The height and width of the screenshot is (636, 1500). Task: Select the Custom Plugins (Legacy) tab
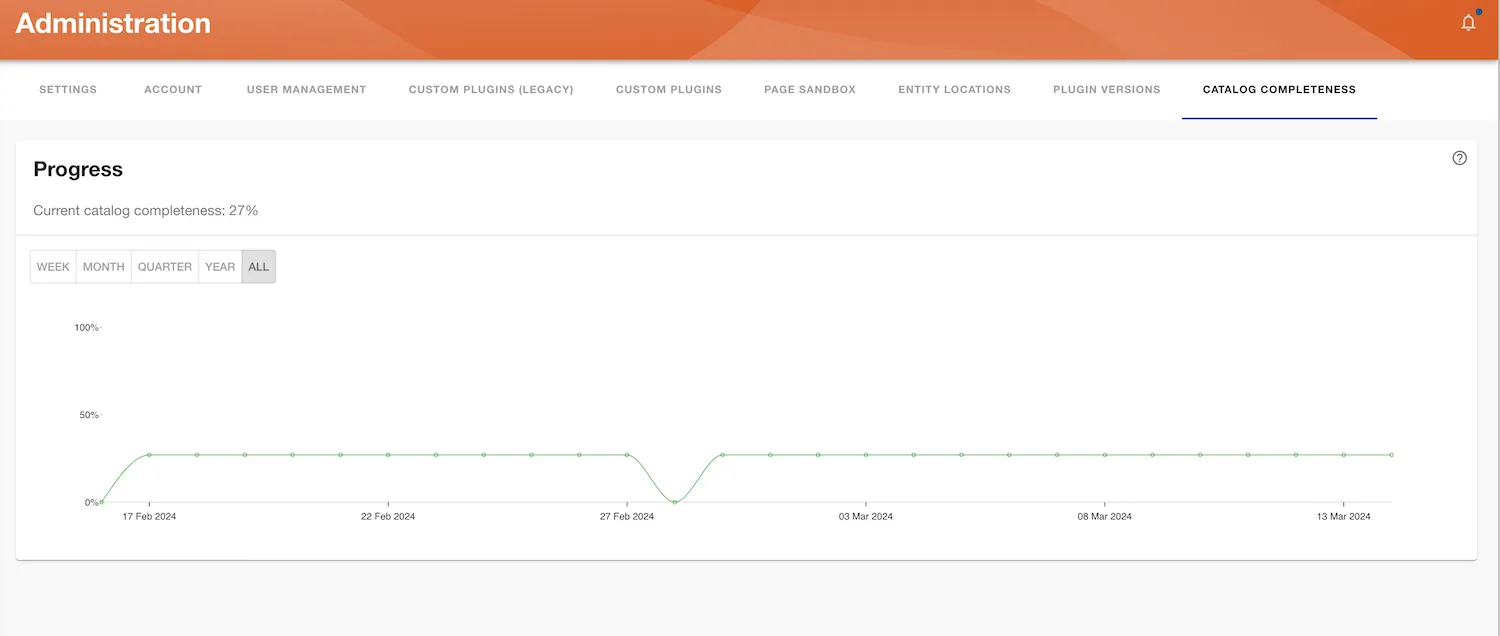[x=491, y=89]
